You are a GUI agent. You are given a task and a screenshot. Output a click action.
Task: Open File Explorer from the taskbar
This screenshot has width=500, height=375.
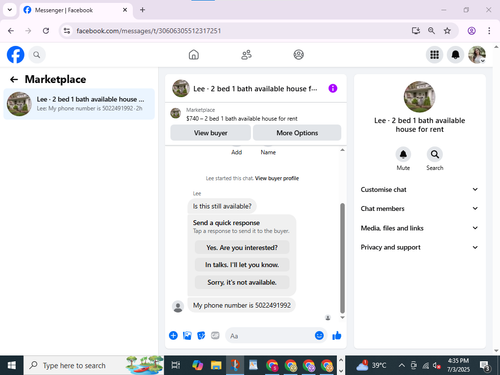pos(216,365)
